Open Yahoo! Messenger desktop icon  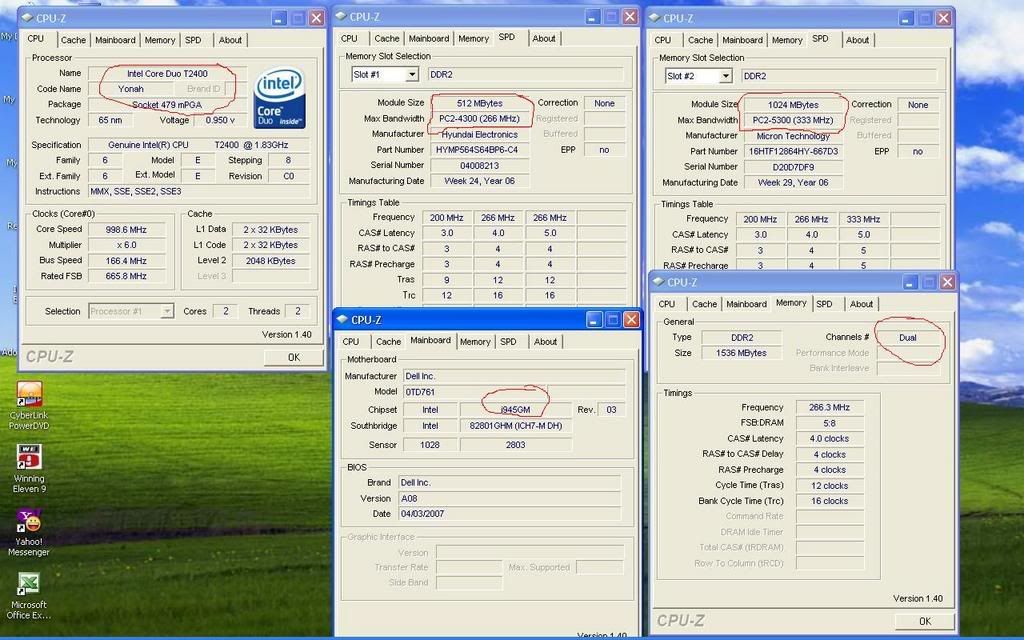coord(29,521)
